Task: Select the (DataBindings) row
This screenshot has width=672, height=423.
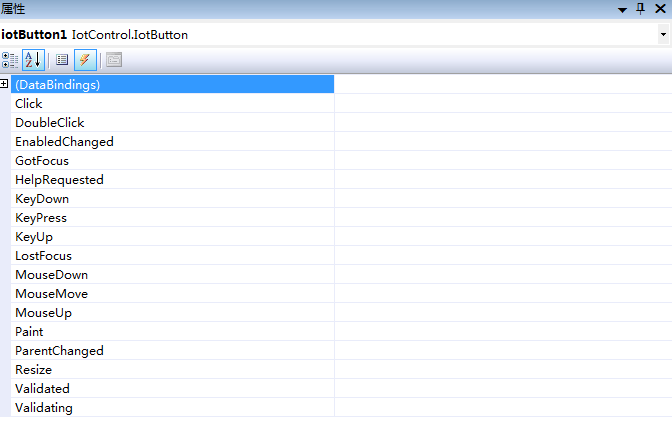Action: pos(172,84)
